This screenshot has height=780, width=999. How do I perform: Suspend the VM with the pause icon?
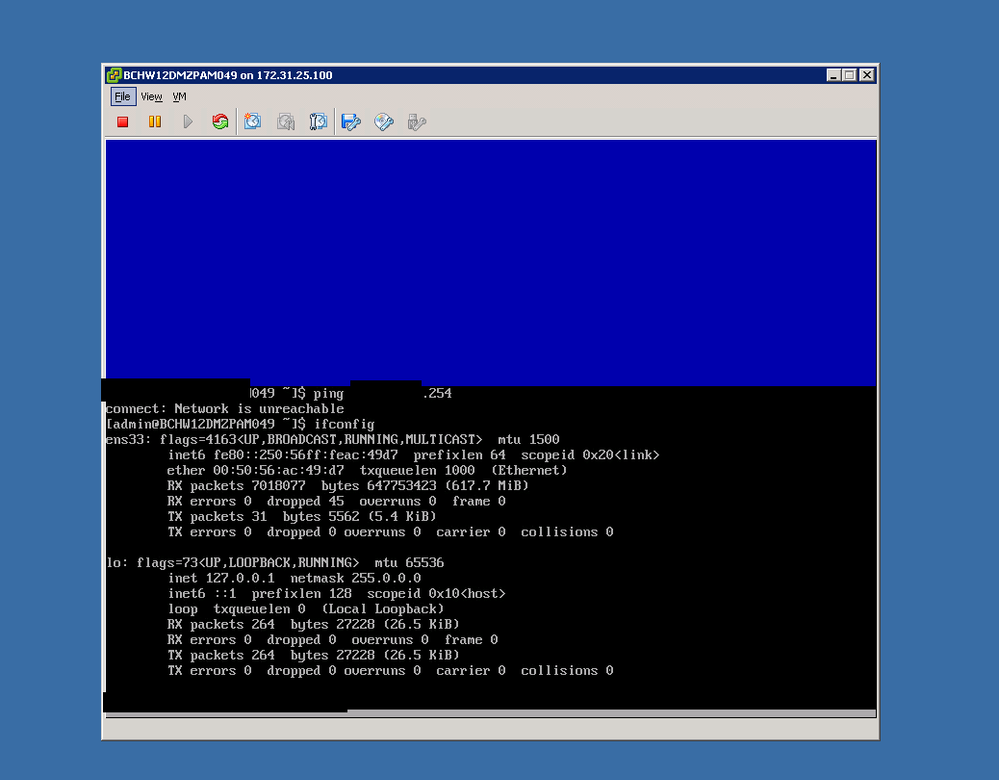(155, 122)
